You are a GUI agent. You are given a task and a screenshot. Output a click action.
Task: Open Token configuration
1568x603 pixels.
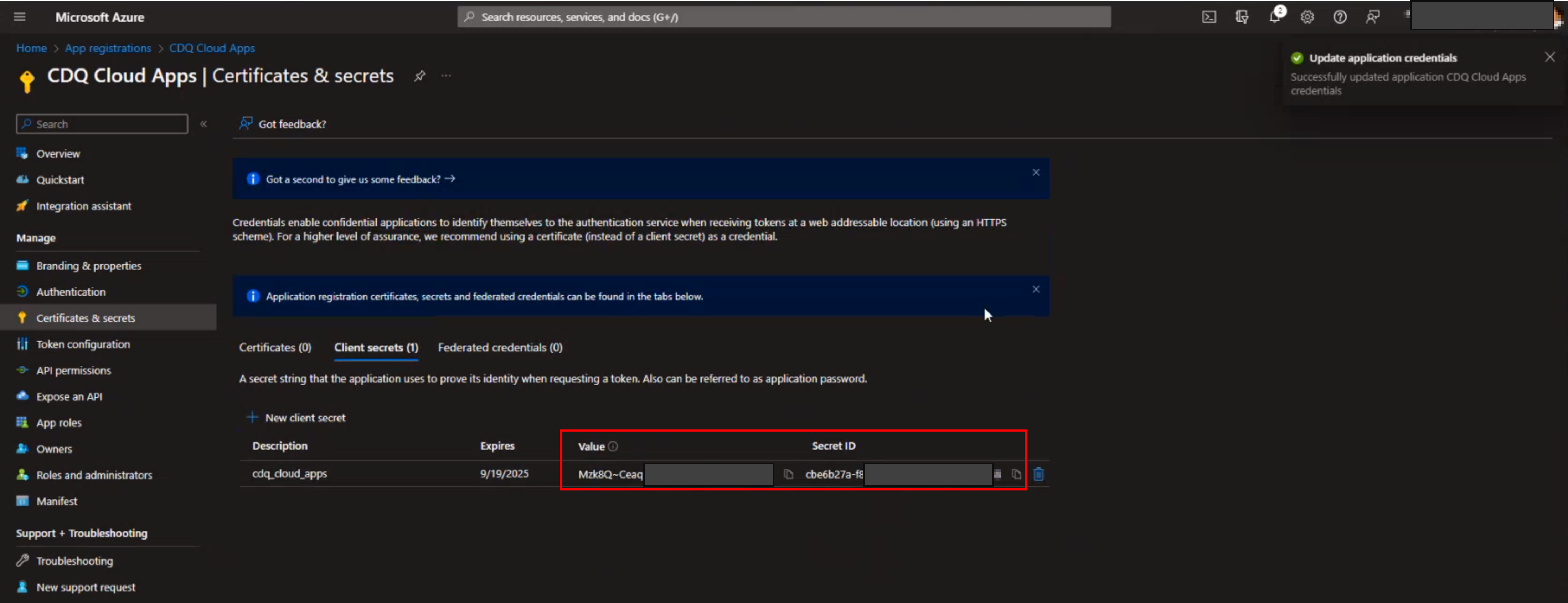(83, 344)
